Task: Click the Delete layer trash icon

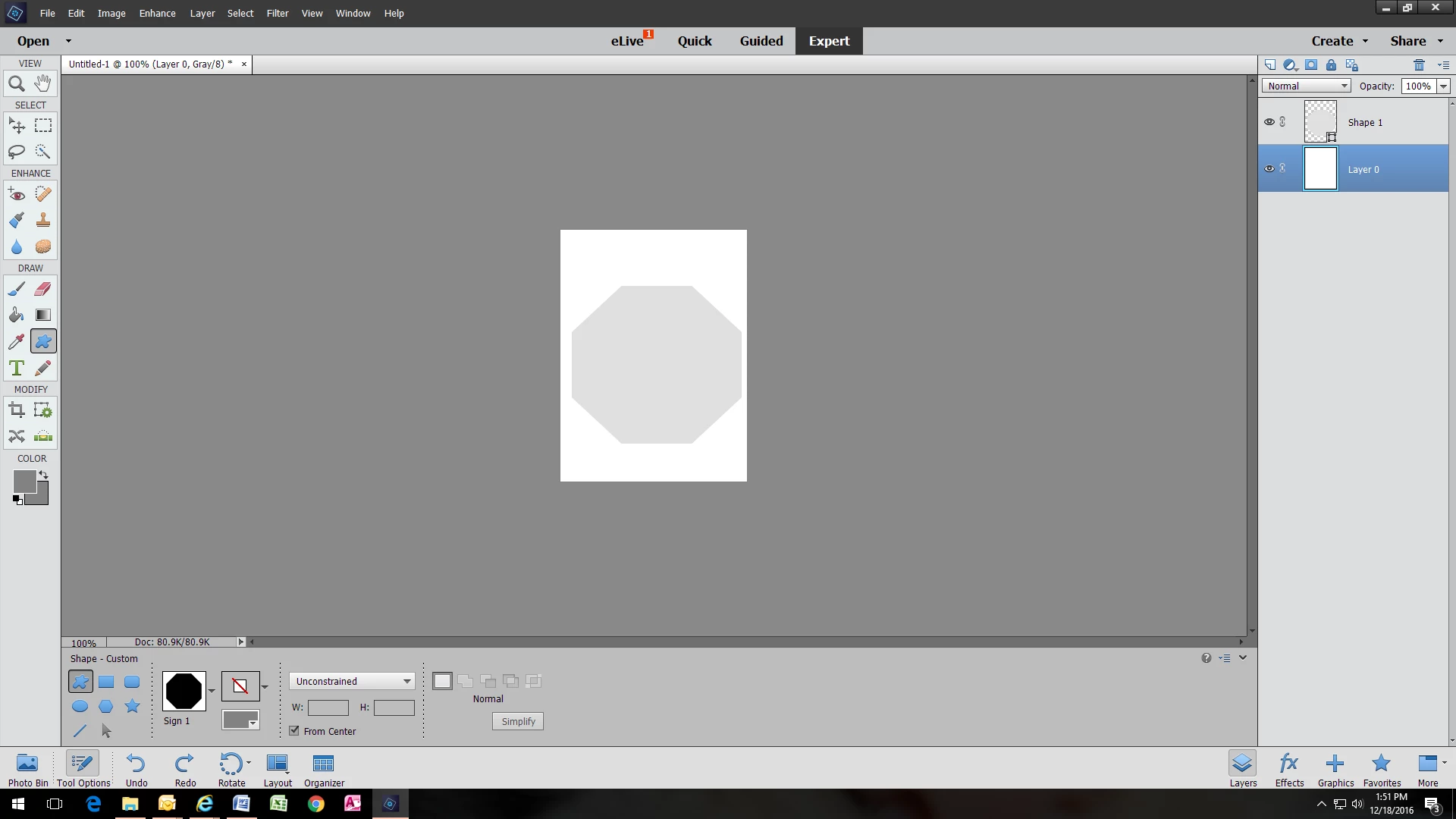Action: tap(1419, 65)
